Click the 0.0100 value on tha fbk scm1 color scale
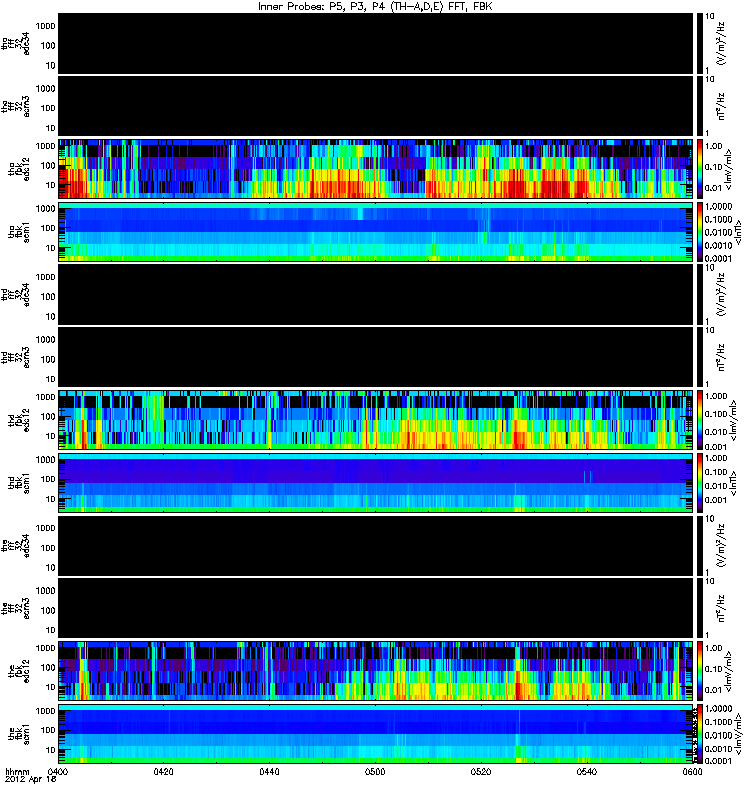The image size is (750, 800). (718, 233)
